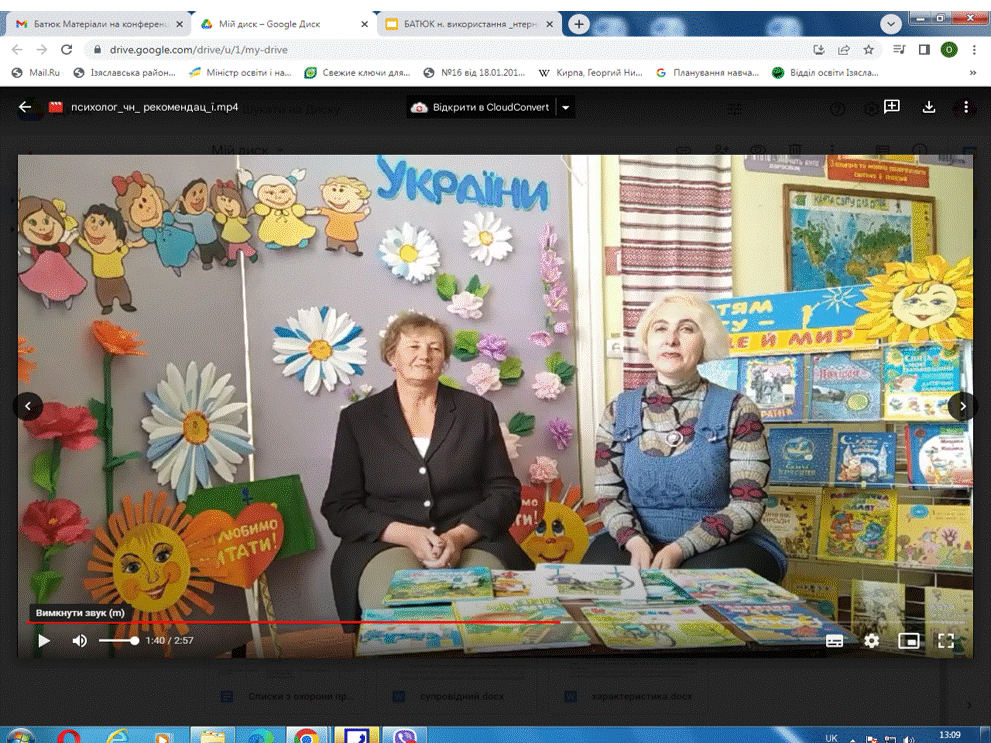Expand the Chrome tab search dropdown
991x743 pixels.
pyautogui.click(x=891, y=23)
